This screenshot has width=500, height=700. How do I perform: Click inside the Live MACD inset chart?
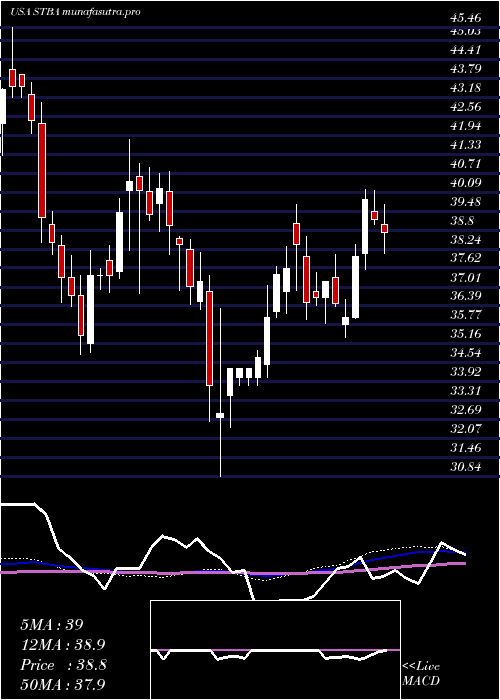pos(275,650)
